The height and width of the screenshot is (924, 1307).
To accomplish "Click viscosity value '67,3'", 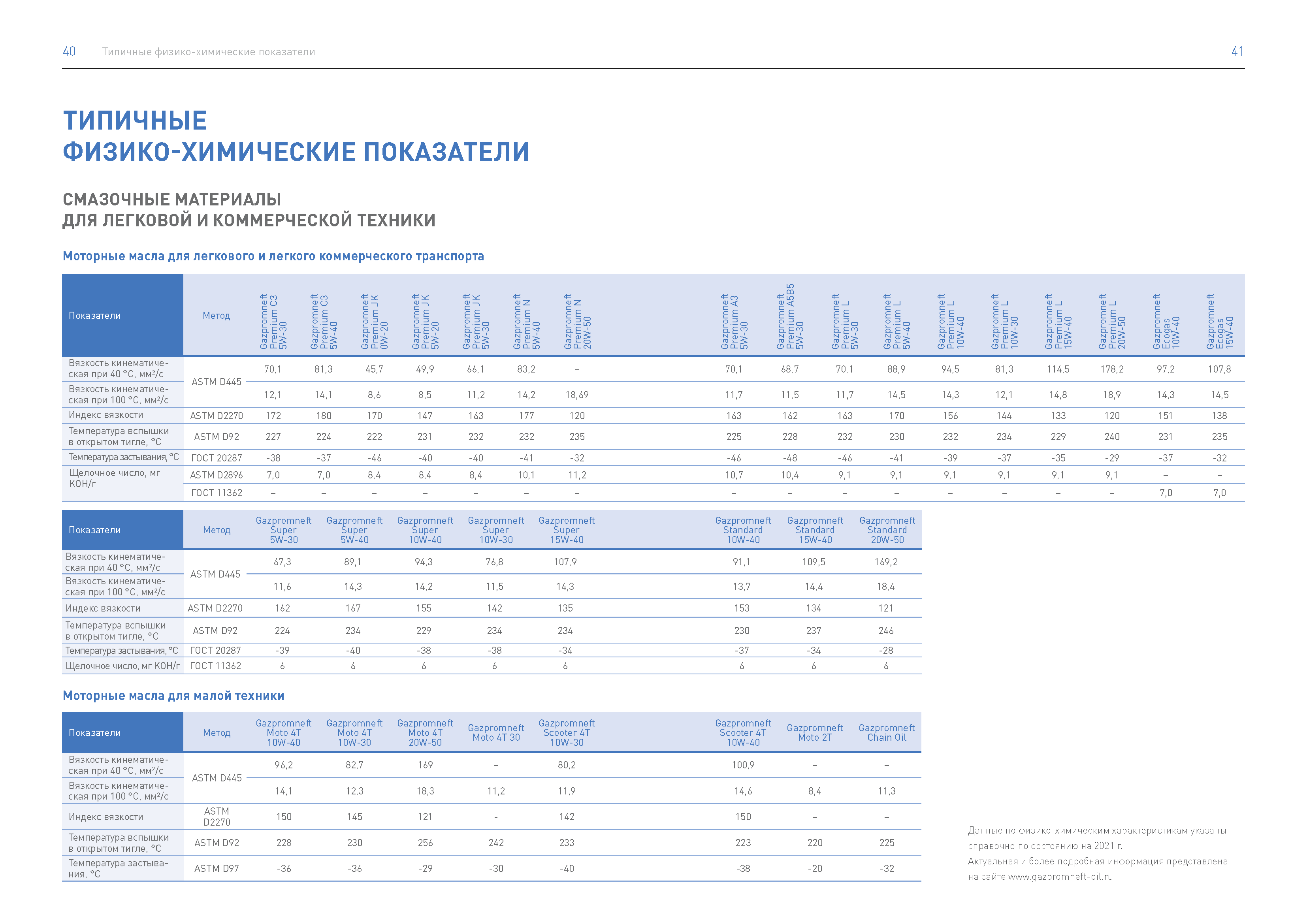I will tap(282, 562).
